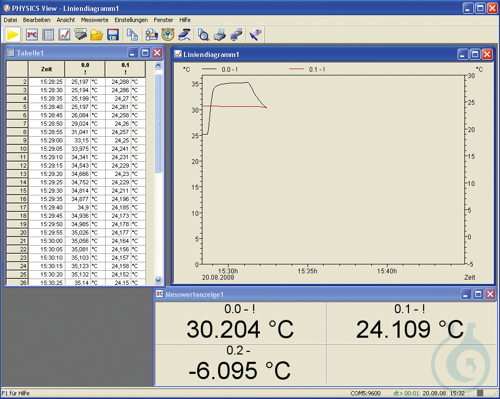This screenshot has width=500, height=399.
Task: Click the table scrollbar down arrow
Action: (158, 280)
